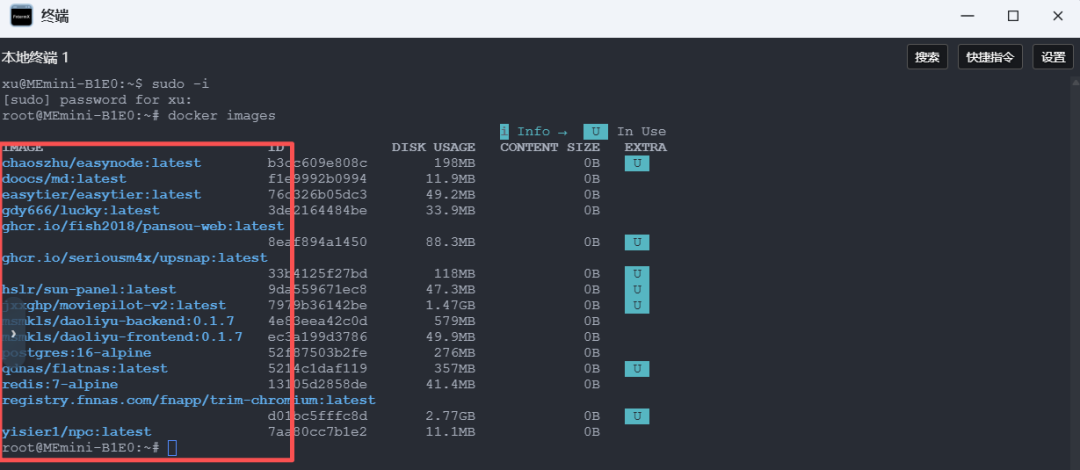This screenshot has width=1080, height=470.
Task: Click the U badge in moviepilot-v2 row
Action: (x=637, y=305)
